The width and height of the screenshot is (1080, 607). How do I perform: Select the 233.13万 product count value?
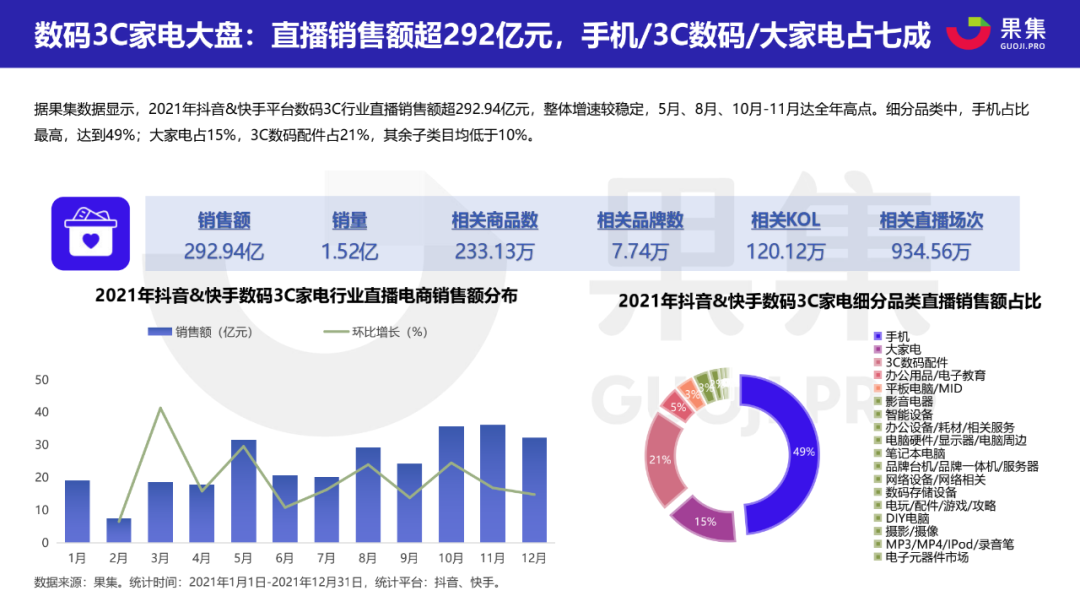click(x=495, y=251)
